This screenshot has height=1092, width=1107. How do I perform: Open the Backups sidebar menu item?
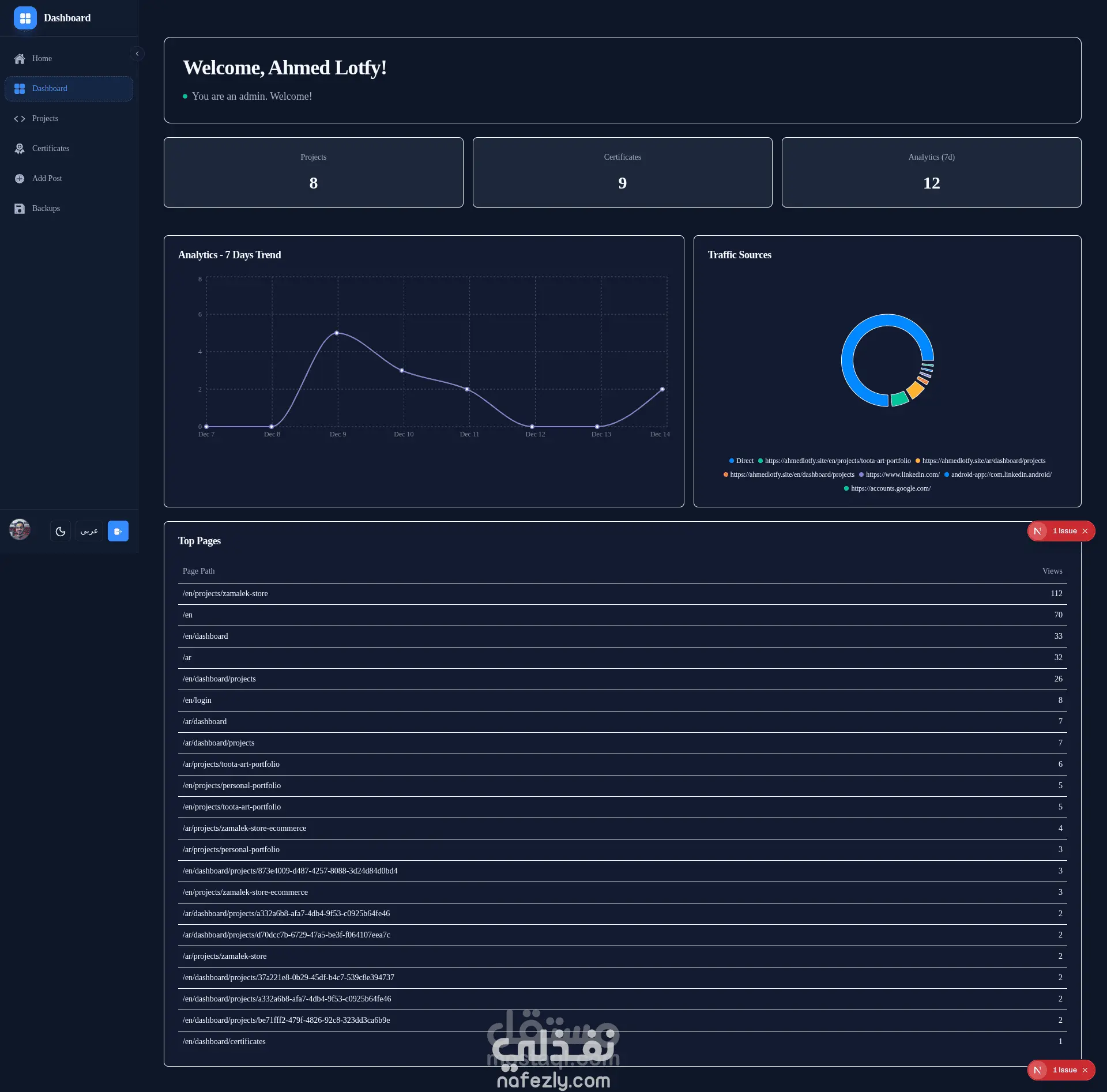tap(46, 209)
